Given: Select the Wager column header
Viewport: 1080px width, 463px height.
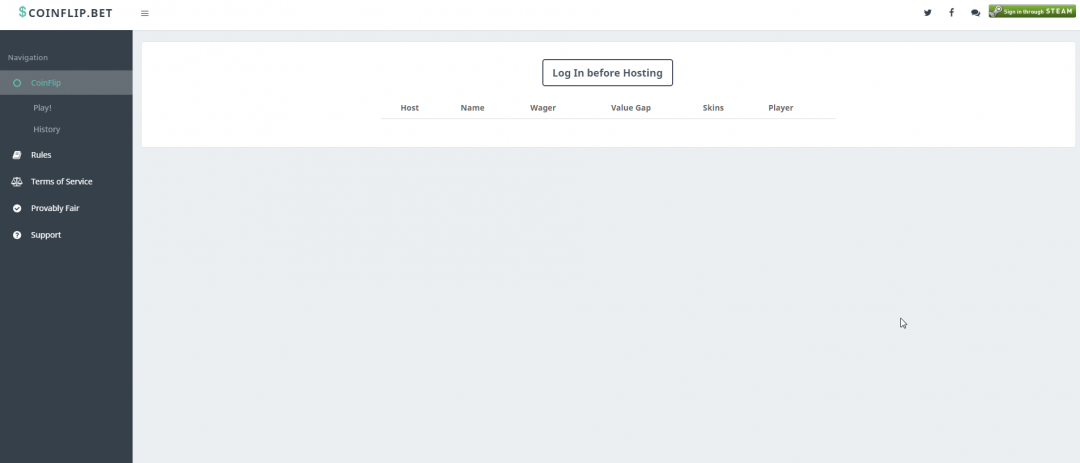Looking at the screenshot, I should [x=543, y=107].
